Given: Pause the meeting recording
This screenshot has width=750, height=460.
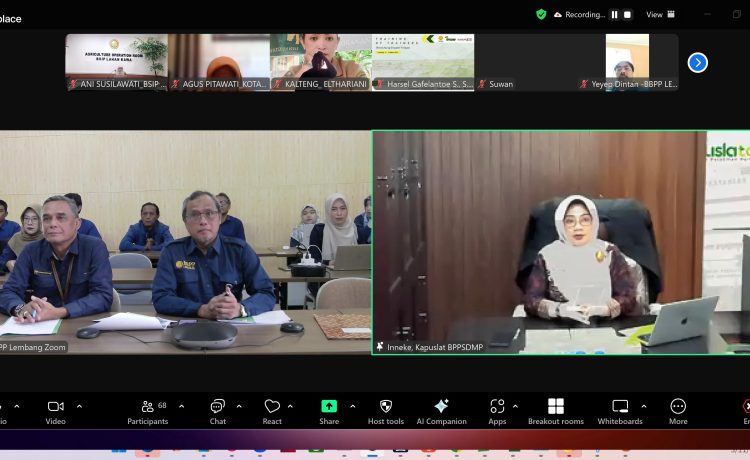Looking at the screenshot, I should [615, 15].
